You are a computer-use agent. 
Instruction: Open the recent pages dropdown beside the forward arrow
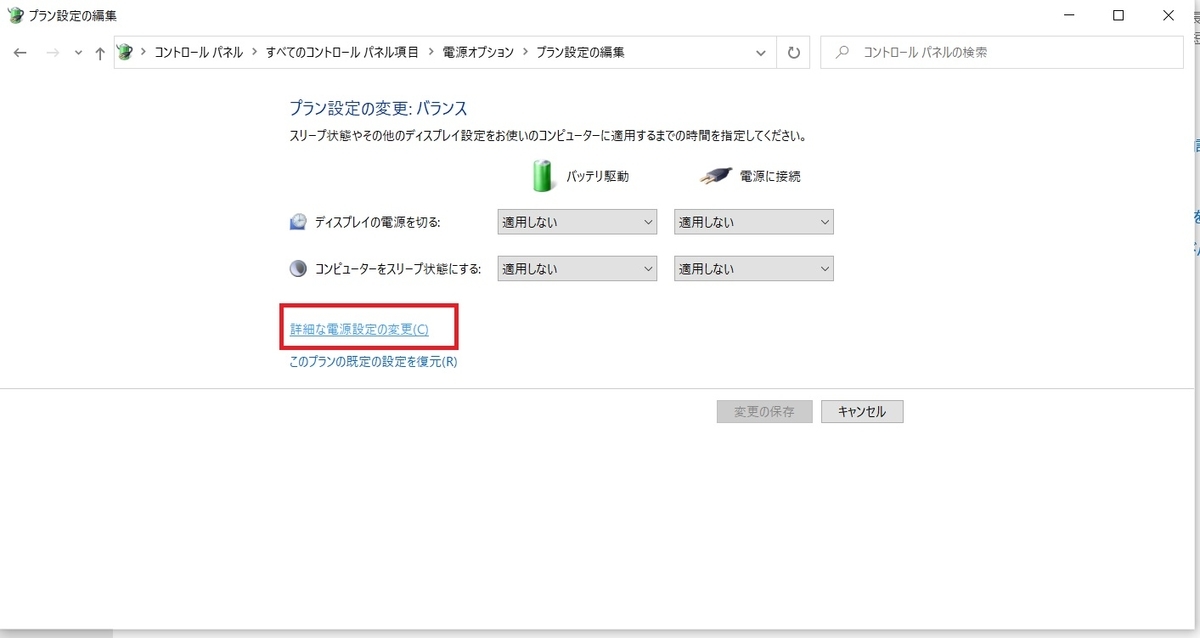click(x=77, y=52)
